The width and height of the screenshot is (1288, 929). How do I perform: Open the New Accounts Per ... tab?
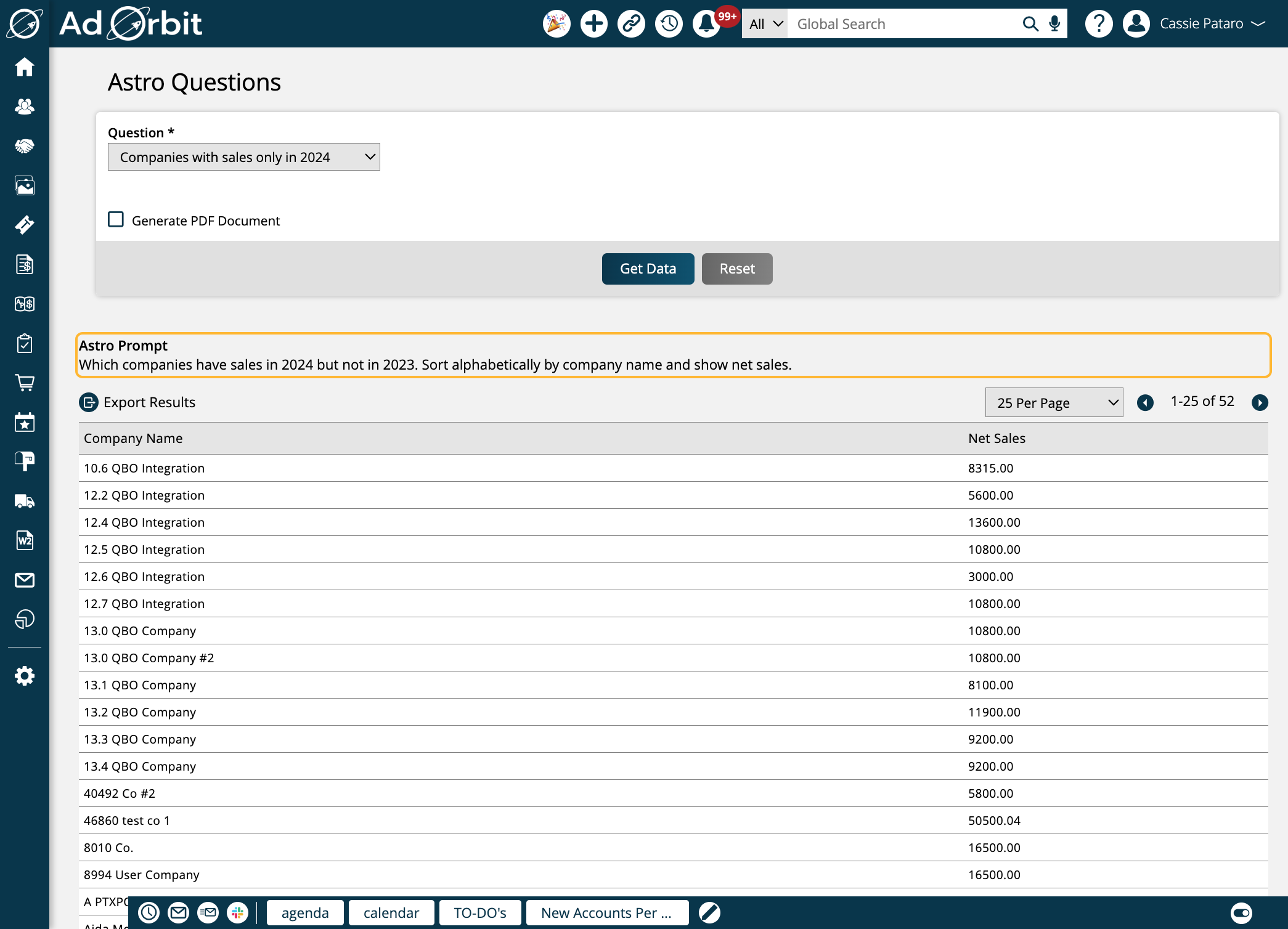click(x=607, y=912)
